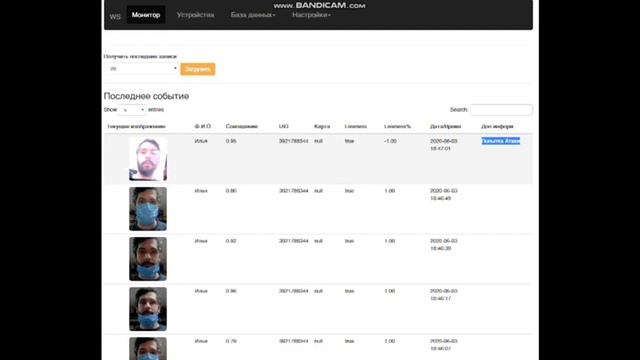The height and width of the screenshot is (360, 640).
Task: Expand the База данных navbar dropdown
Action: point(253,15)
